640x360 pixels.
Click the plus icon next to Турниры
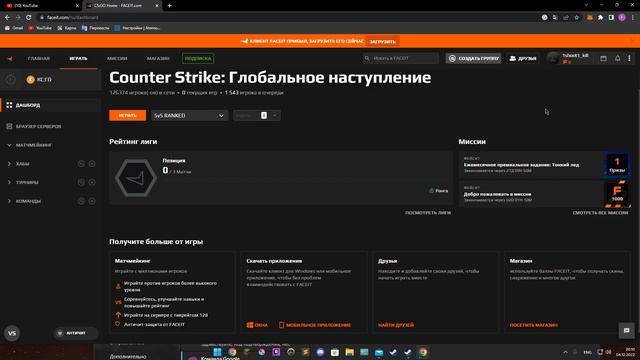coord(92,182)
